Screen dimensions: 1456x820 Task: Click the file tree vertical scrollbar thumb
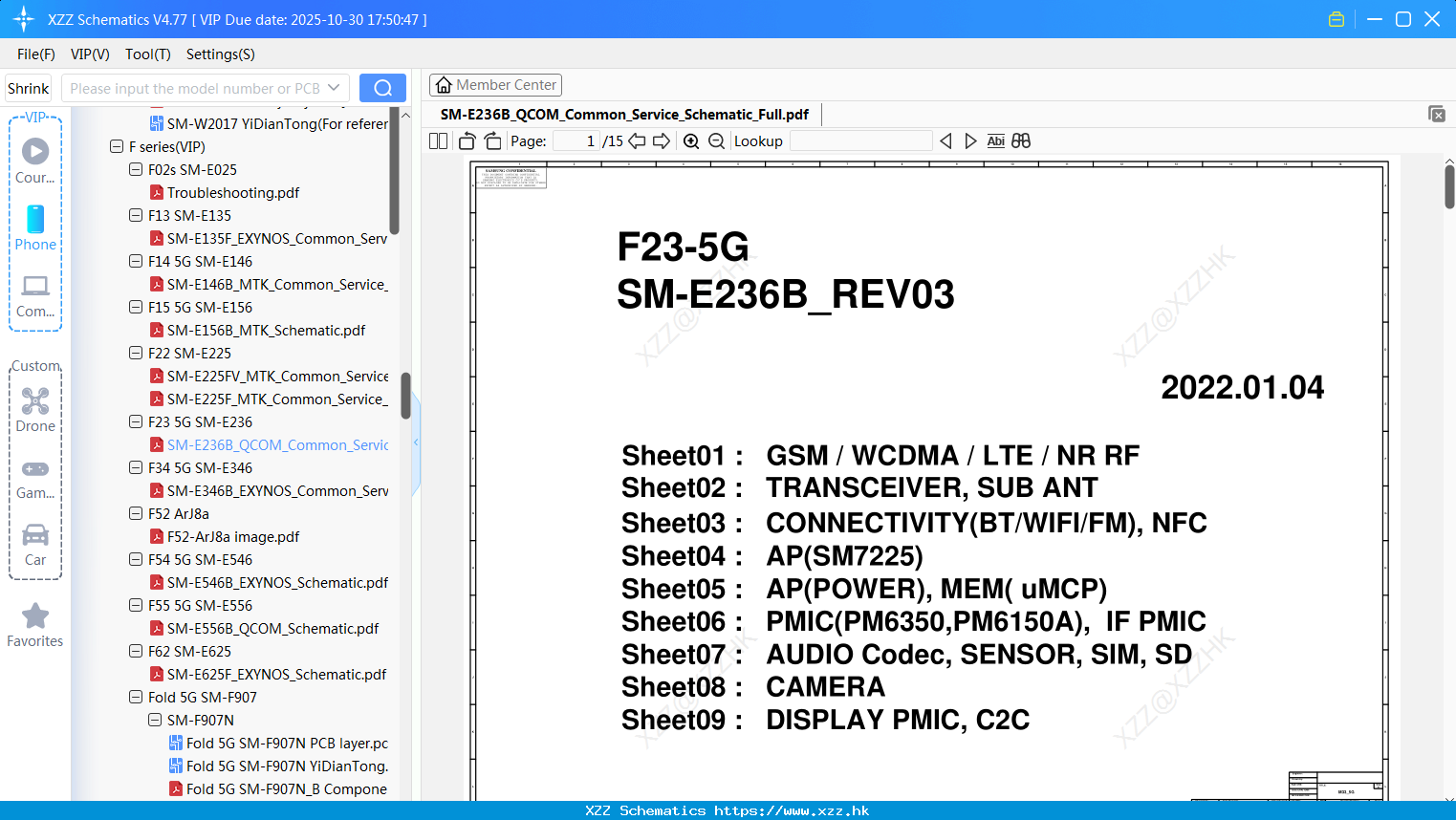click(x=405, y=396)
